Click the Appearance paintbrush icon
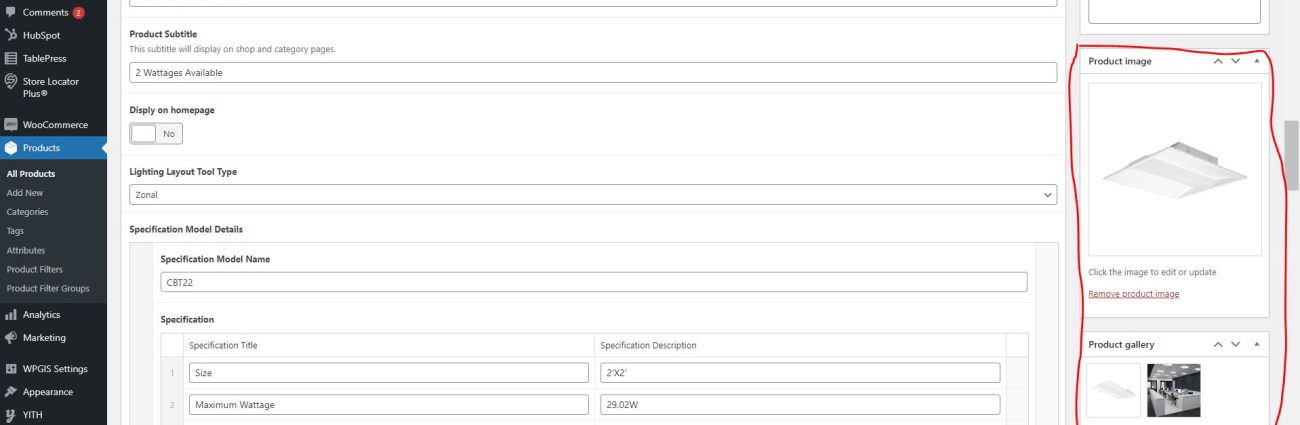 pyautogui.click(x=11, y=392)
